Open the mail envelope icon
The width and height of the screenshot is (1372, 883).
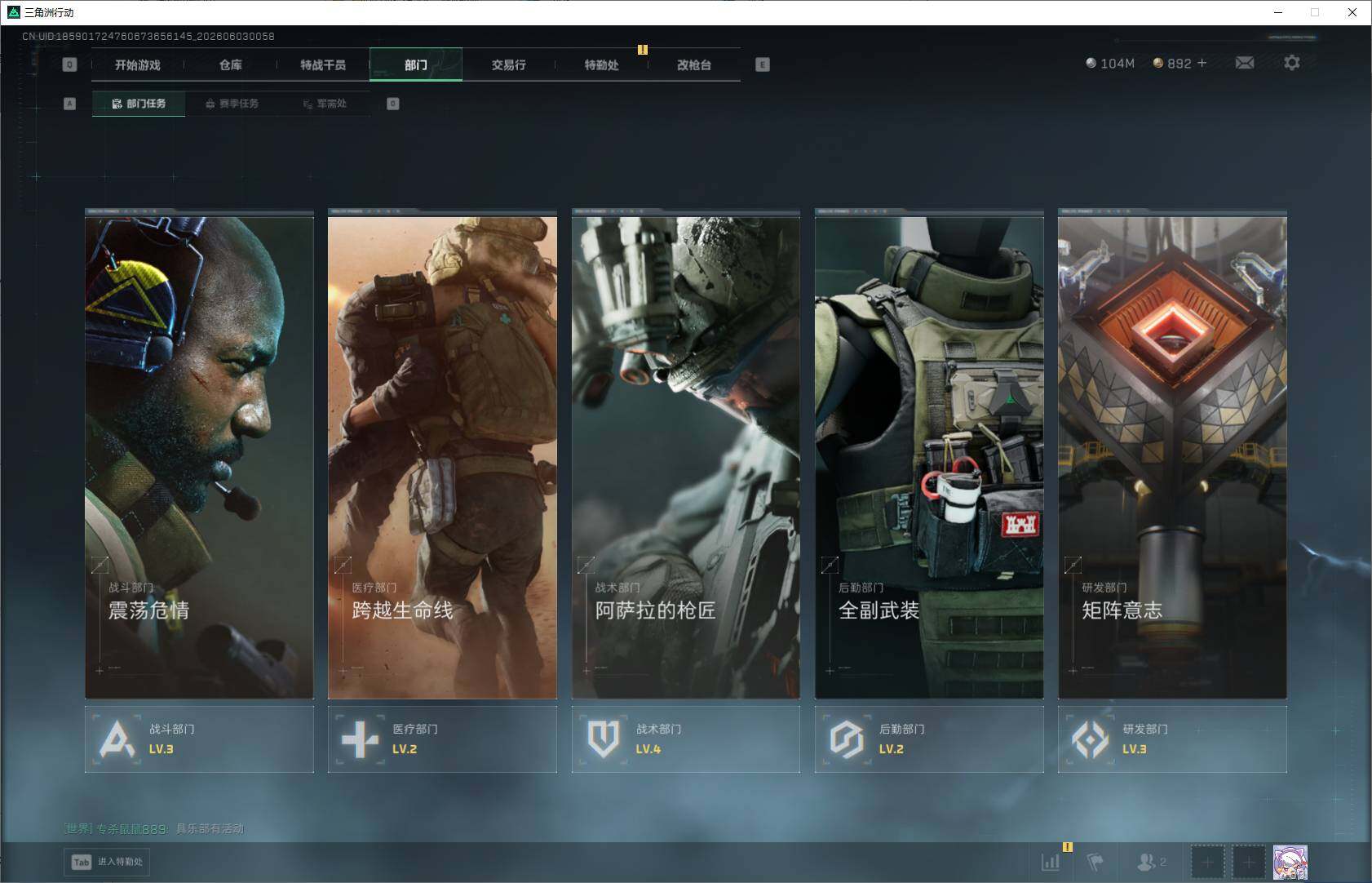point(1245,63)
